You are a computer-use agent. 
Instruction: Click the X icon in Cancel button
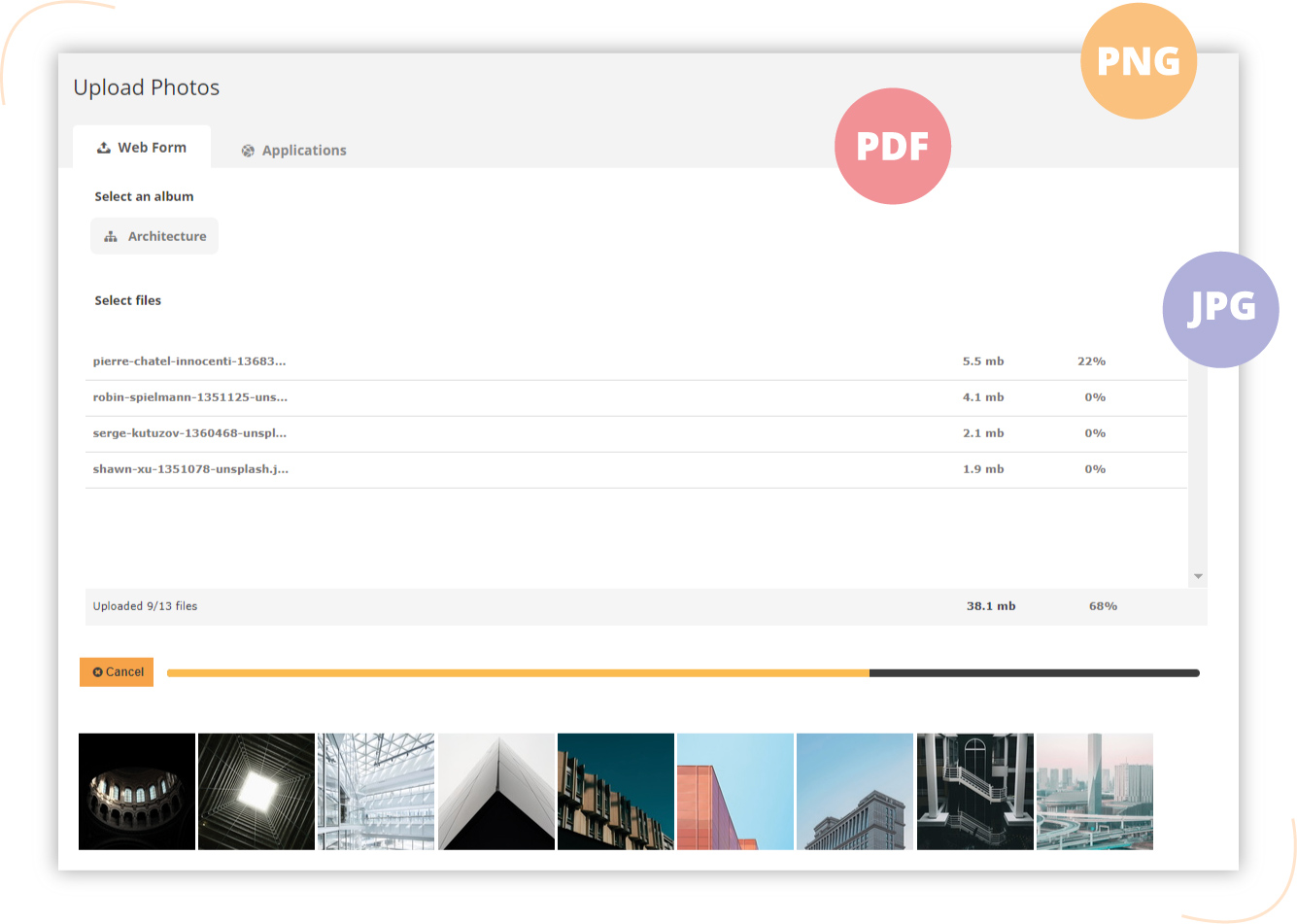[97, 672]
